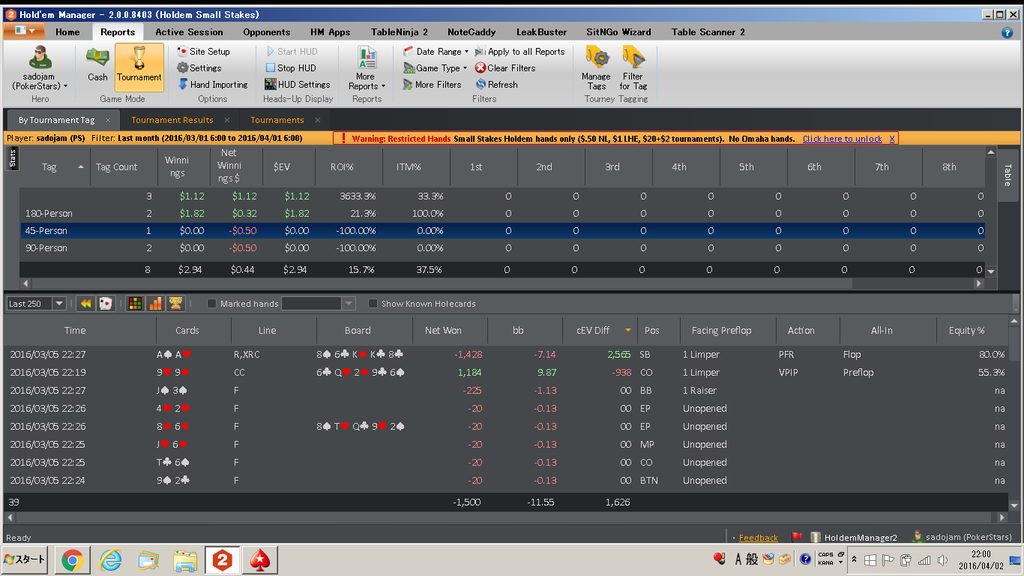Open Chrome from the taskbar

72,560
